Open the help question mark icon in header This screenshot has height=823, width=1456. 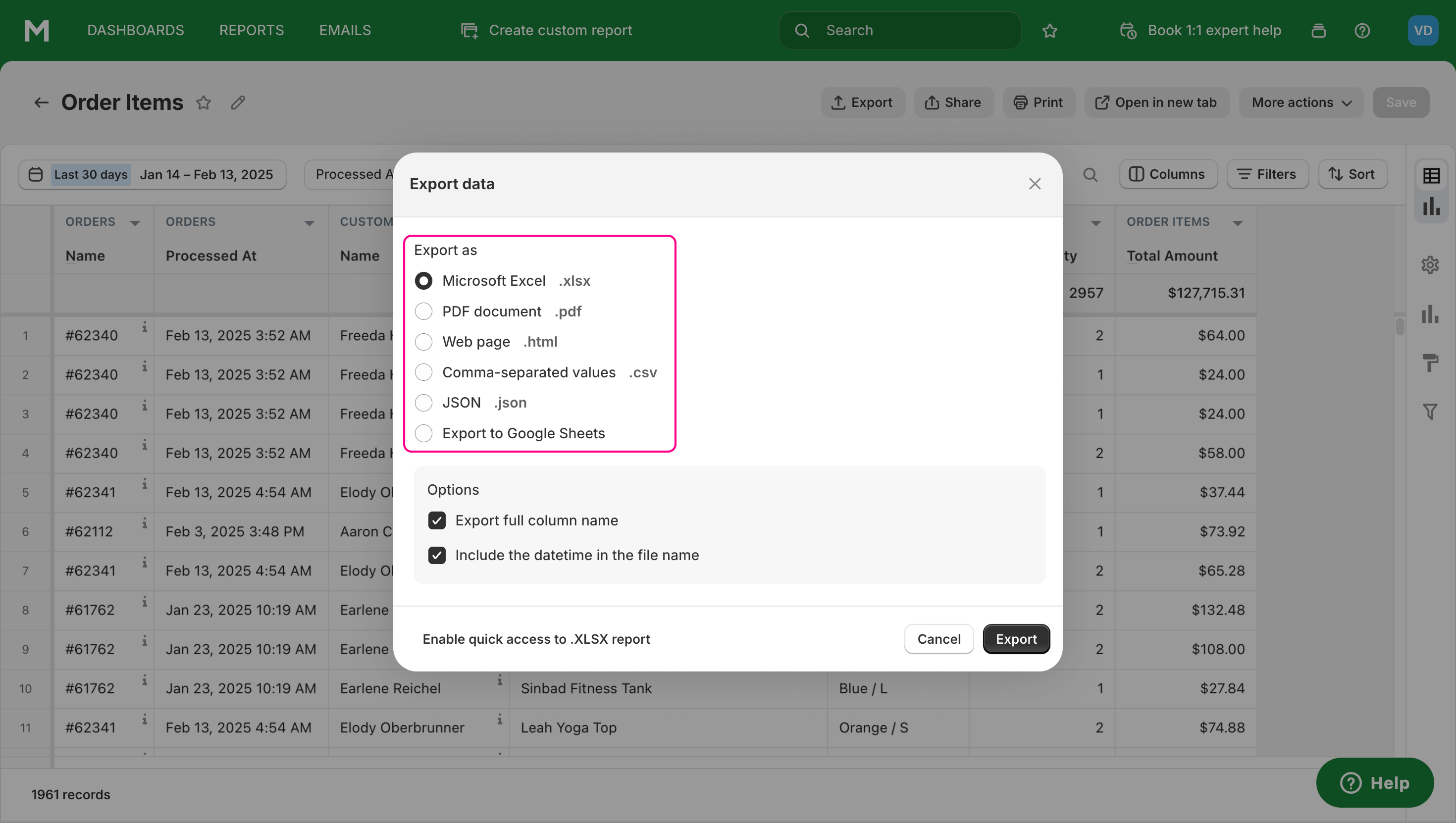click(x=1362, y=31)
